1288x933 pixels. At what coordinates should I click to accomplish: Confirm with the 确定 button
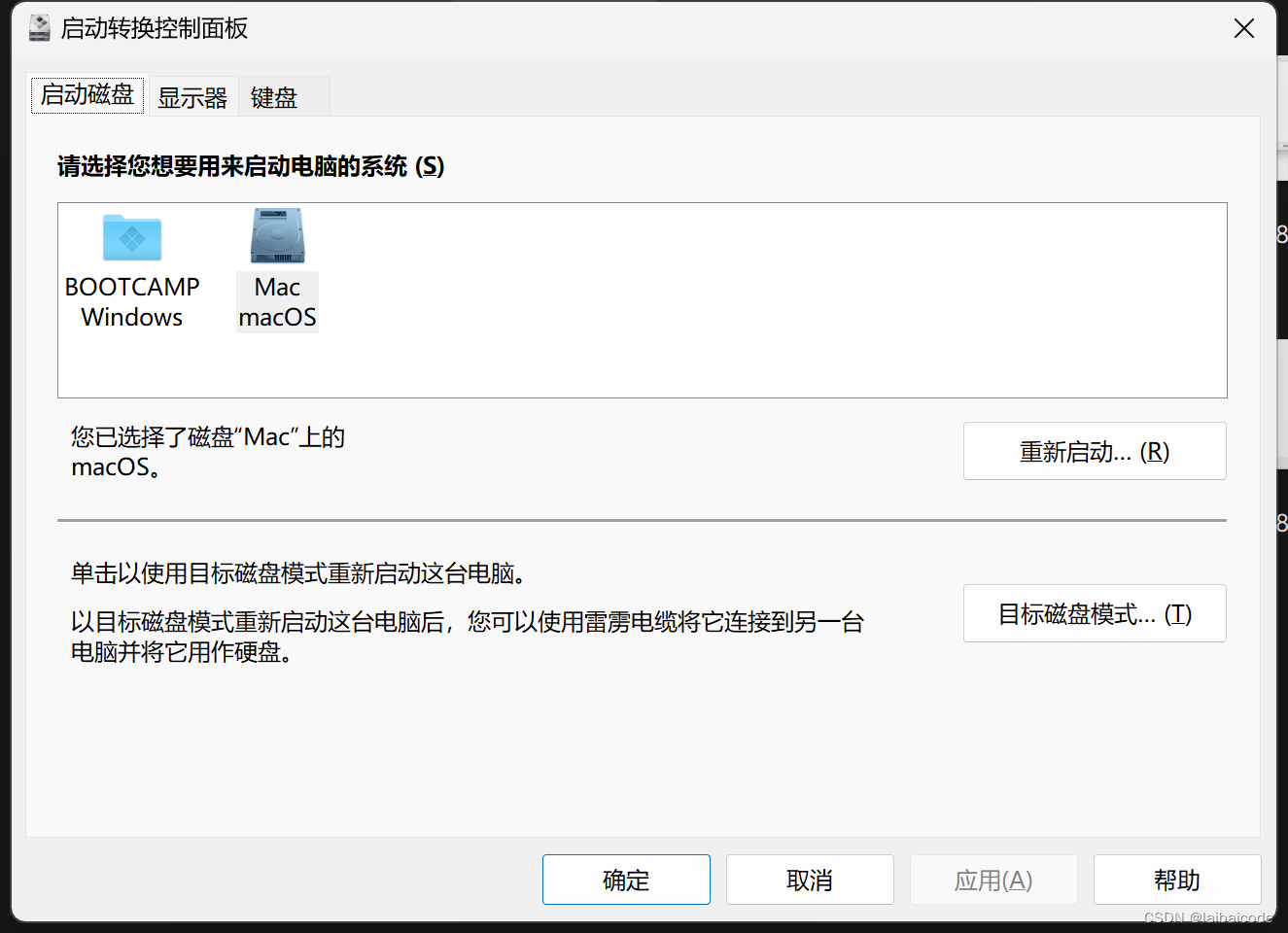(626, 880)
